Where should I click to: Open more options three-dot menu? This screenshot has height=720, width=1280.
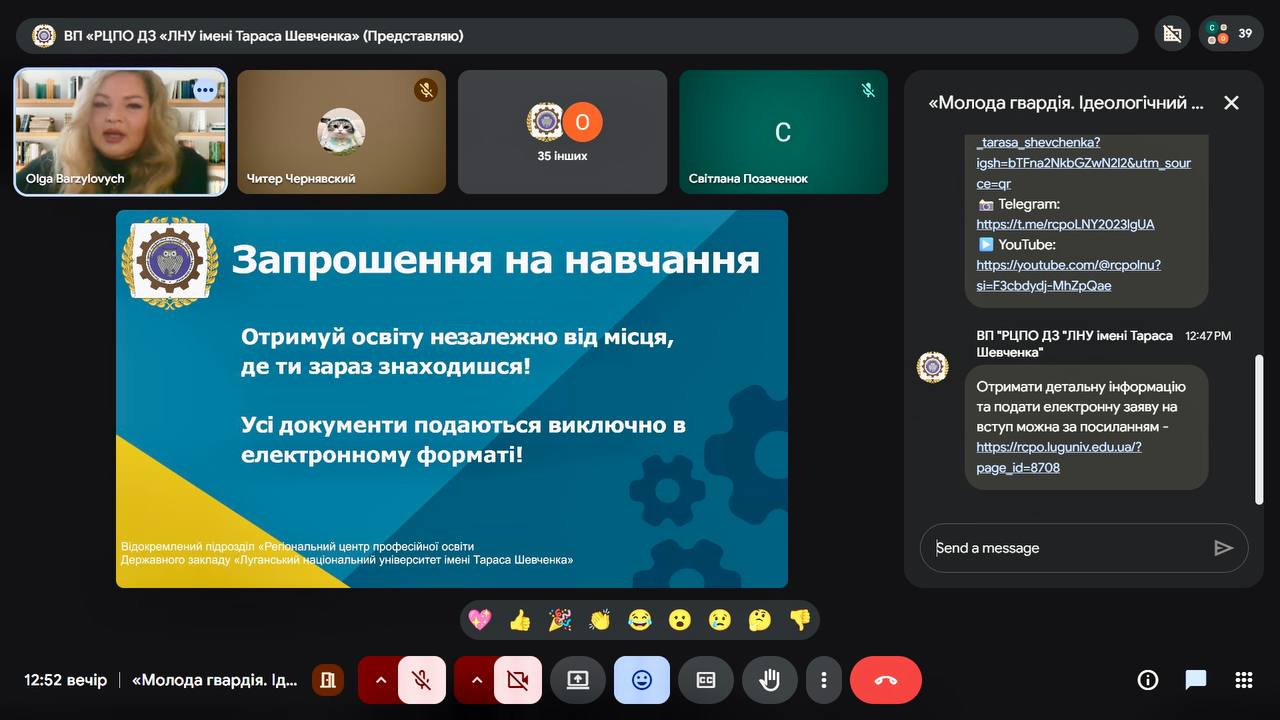(x=823, y=680)
